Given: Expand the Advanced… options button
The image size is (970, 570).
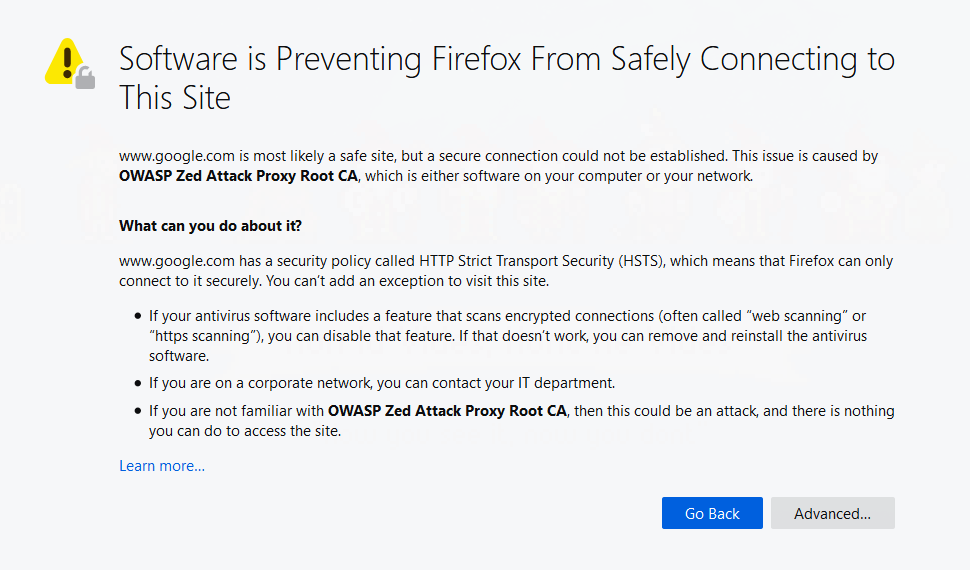Looking at the screenshot, I should click(833, 513).
